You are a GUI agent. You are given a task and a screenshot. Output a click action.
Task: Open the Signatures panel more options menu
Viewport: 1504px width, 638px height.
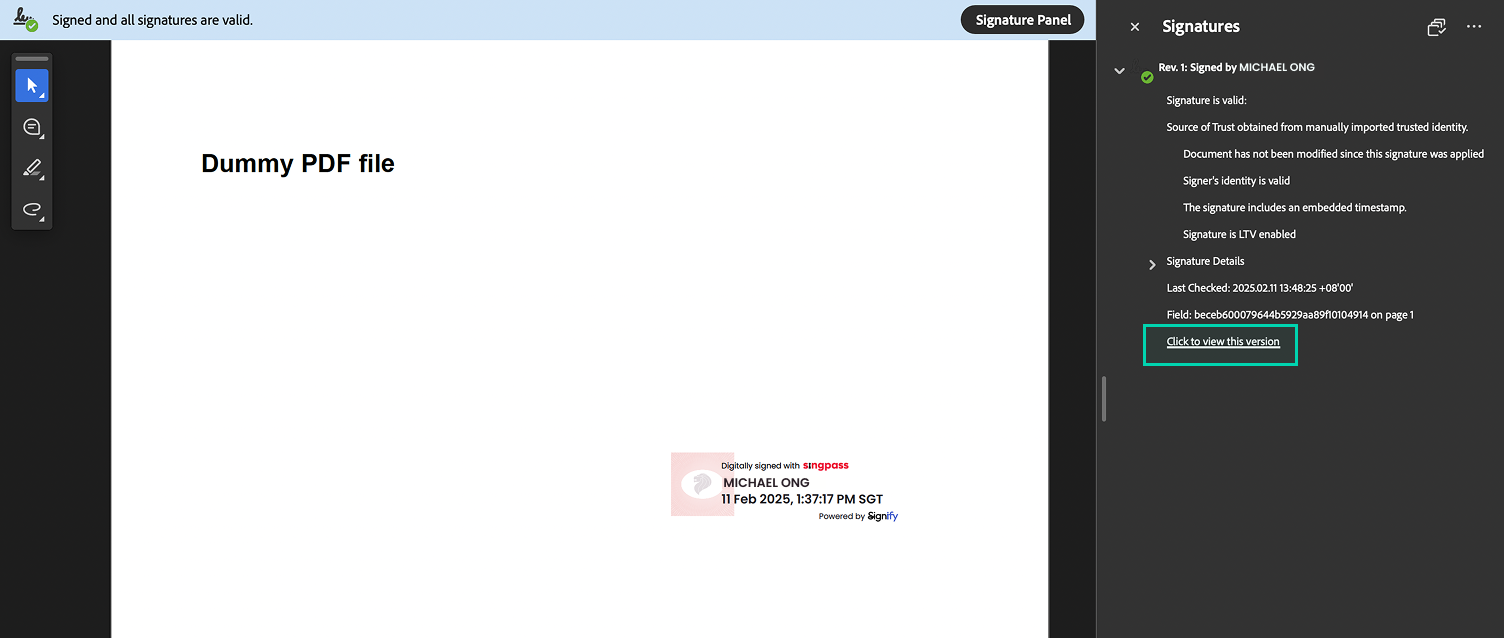click(x=1474, y=27)
